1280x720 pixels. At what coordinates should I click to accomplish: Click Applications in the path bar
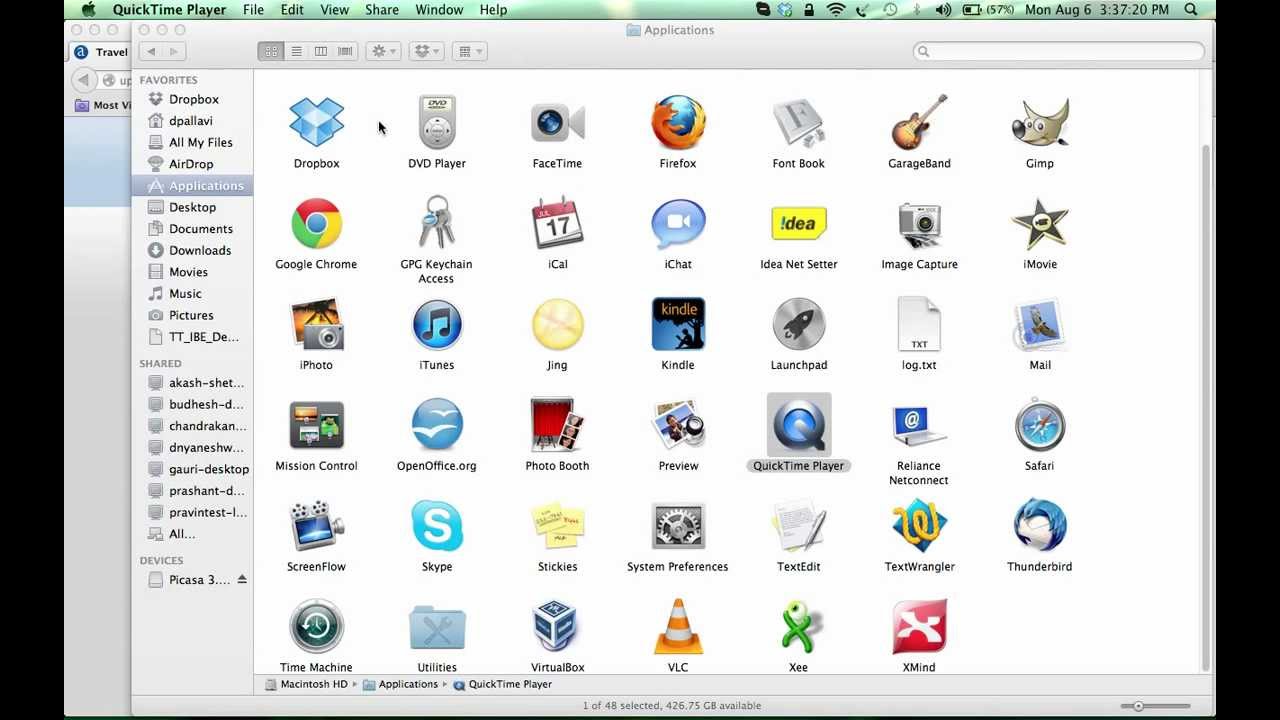click(400, 684)
